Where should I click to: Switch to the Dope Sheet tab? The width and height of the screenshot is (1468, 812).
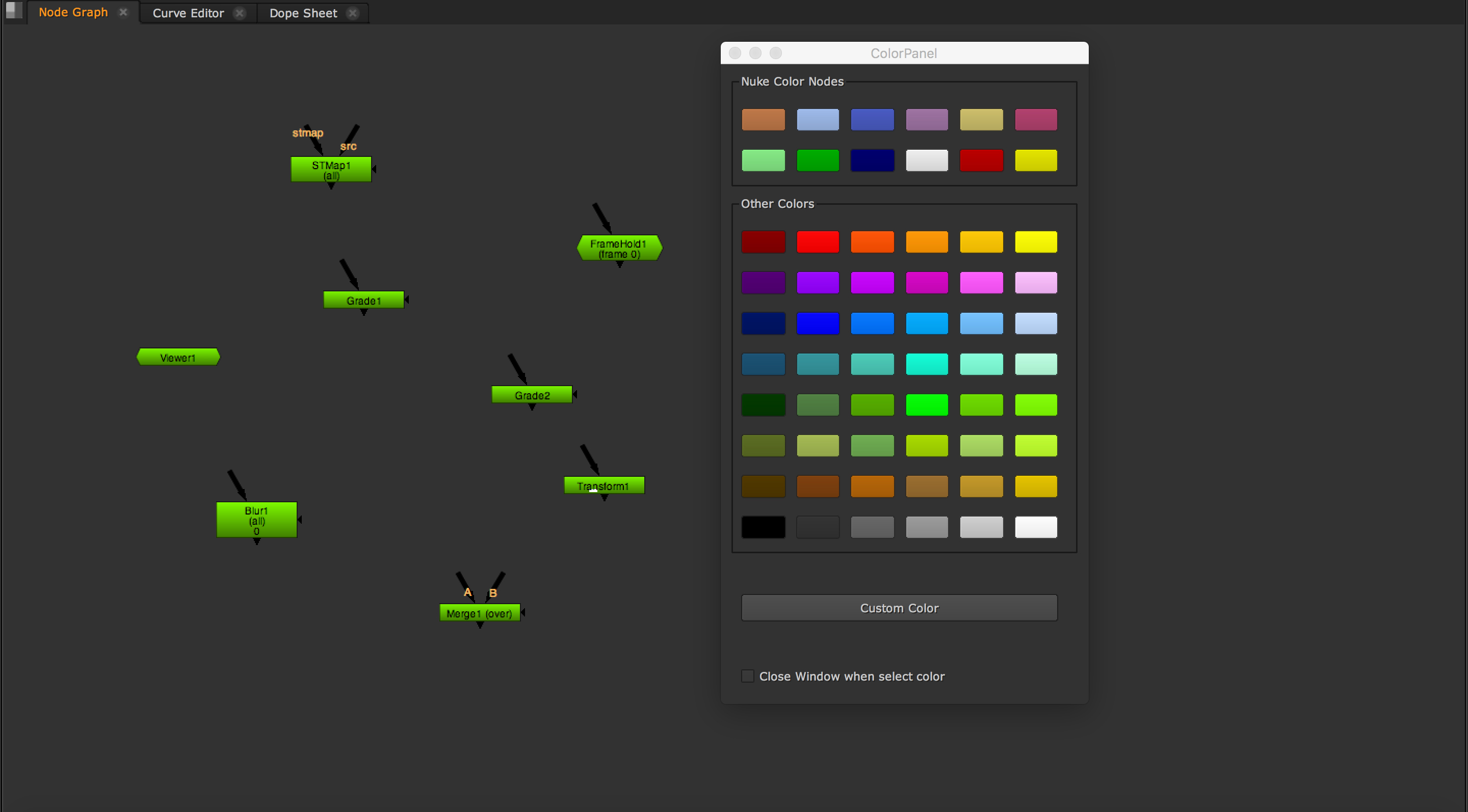(303, 13)
